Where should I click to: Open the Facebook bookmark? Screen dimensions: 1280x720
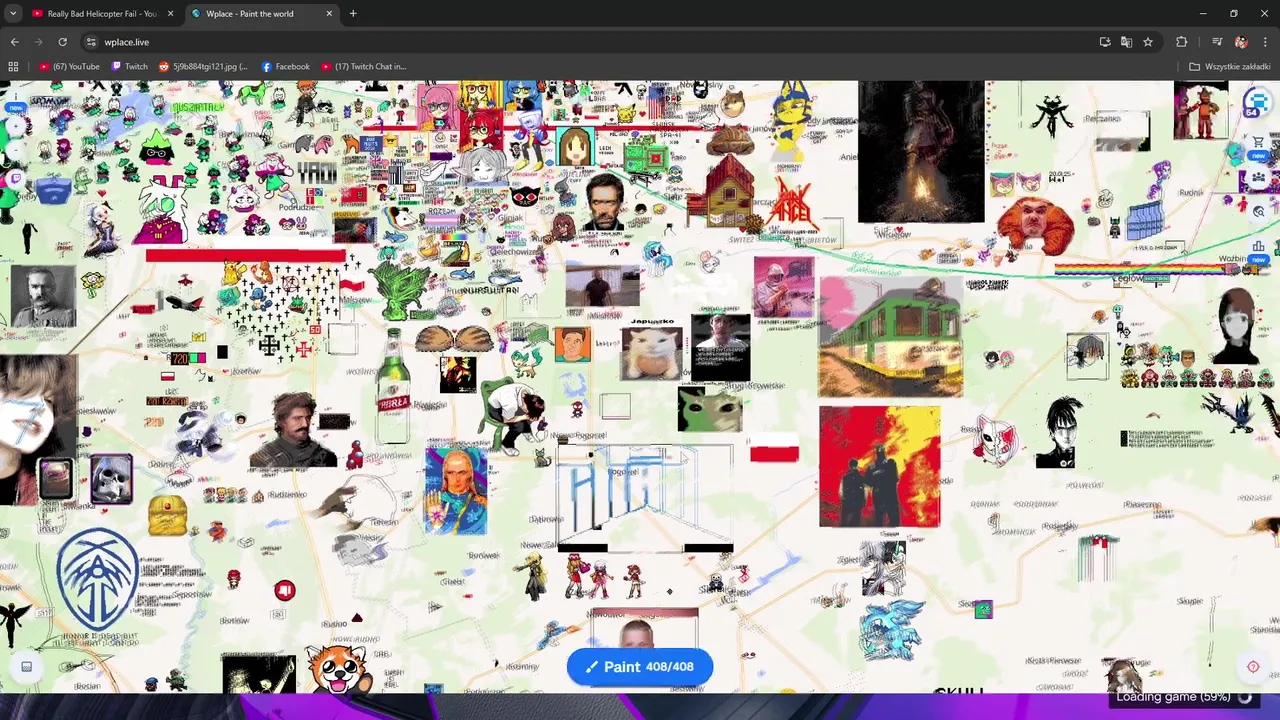coord(285,67)
